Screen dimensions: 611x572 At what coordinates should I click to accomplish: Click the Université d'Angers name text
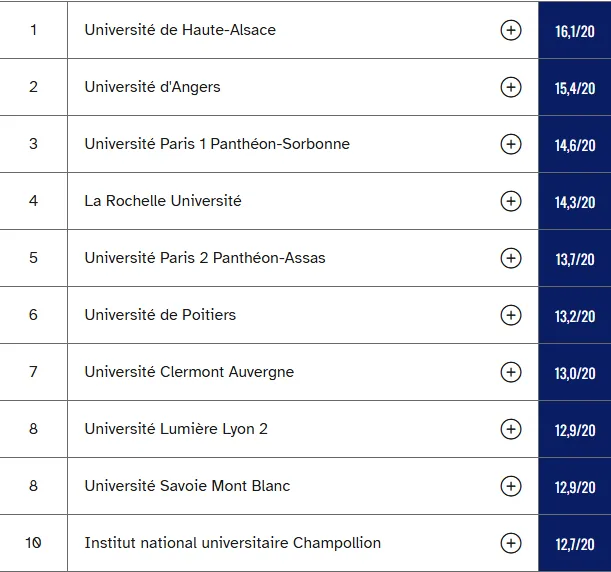tap(152, 87)
